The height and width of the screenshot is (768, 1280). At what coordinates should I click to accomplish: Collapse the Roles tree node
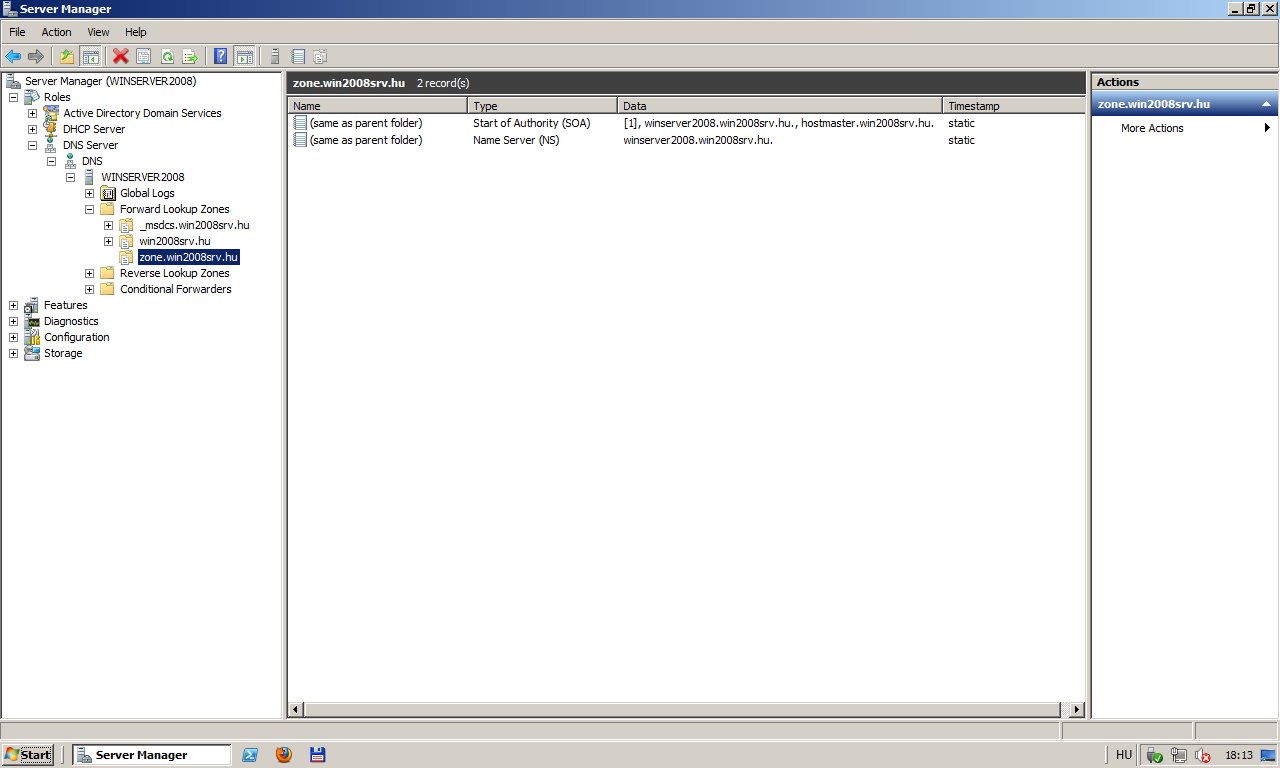point(13,97)
